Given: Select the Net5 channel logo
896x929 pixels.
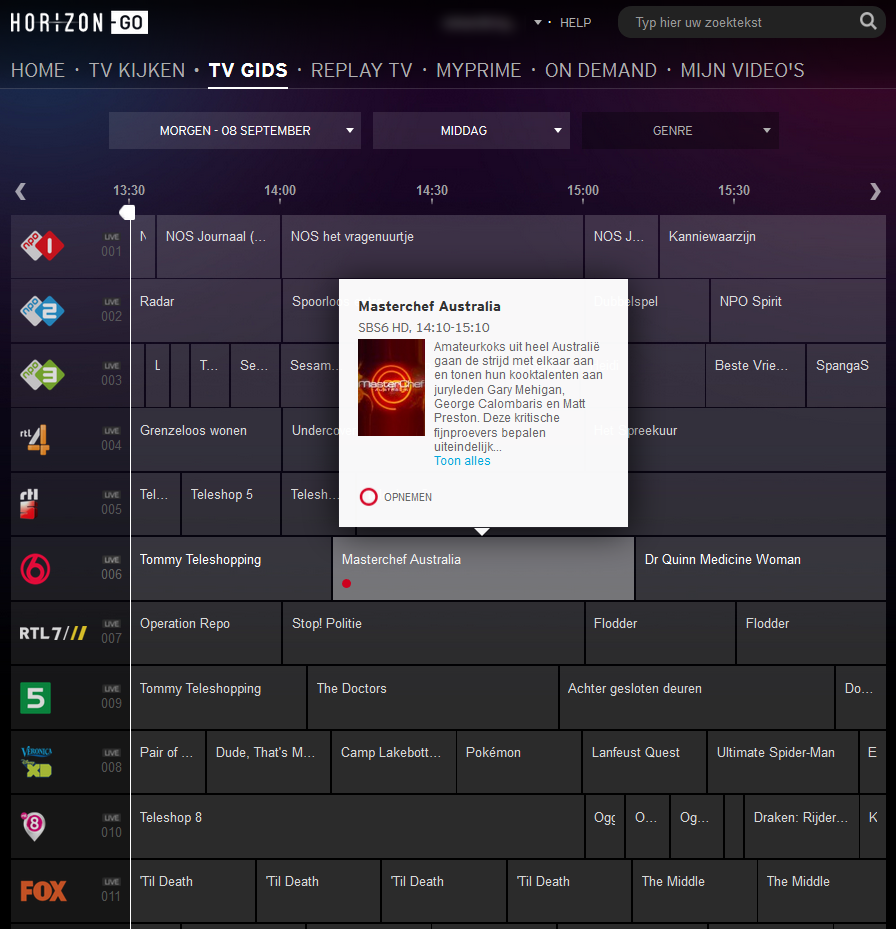Looking at the screenshot, I should pos(36,698).
